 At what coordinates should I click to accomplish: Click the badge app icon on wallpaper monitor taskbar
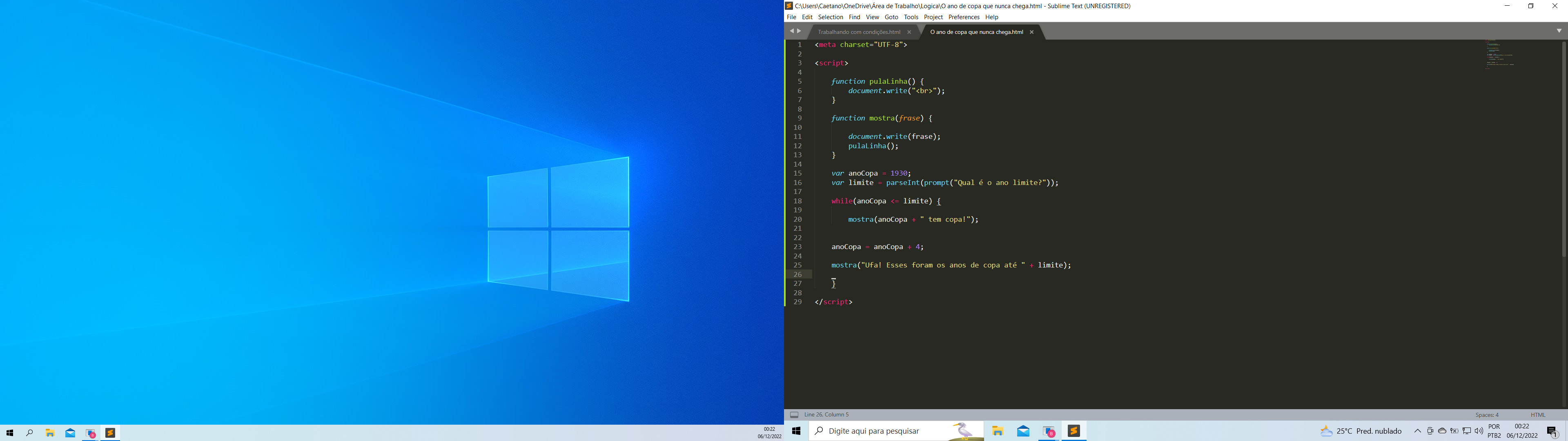pyautogui.click(x=91, y=433)
